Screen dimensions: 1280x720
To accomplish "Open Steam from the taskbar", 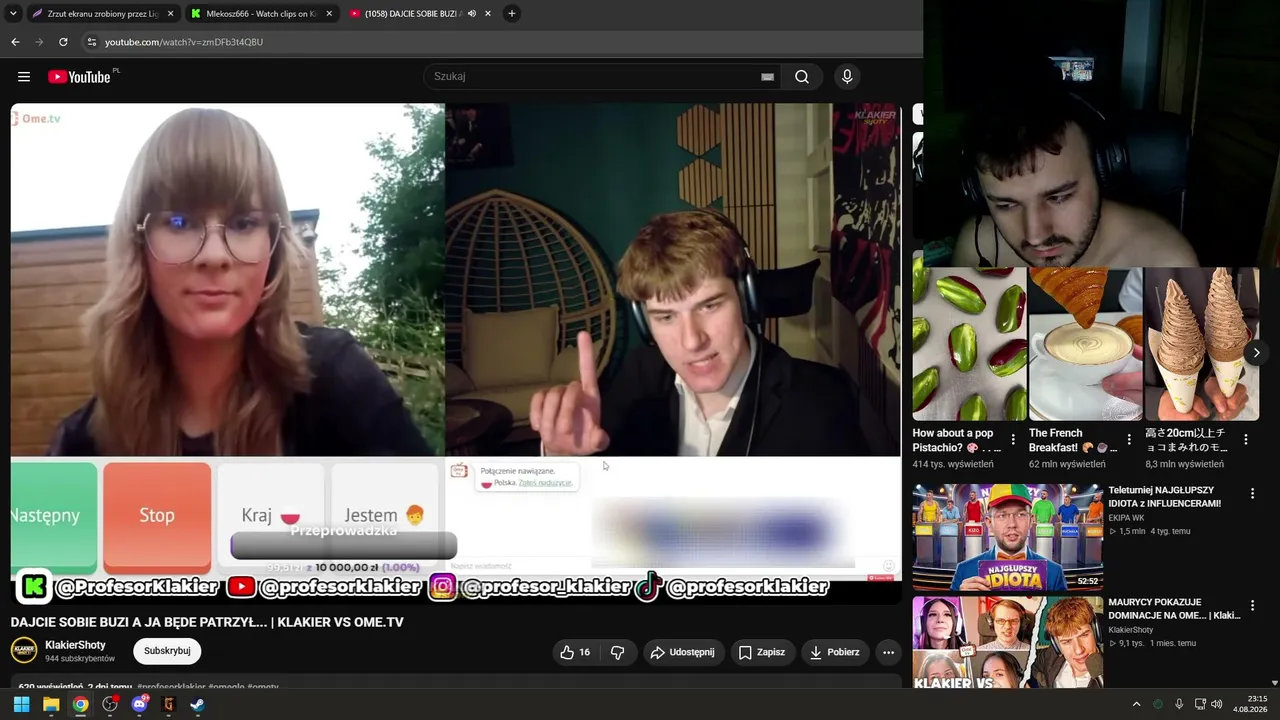I will coord(198,705).
